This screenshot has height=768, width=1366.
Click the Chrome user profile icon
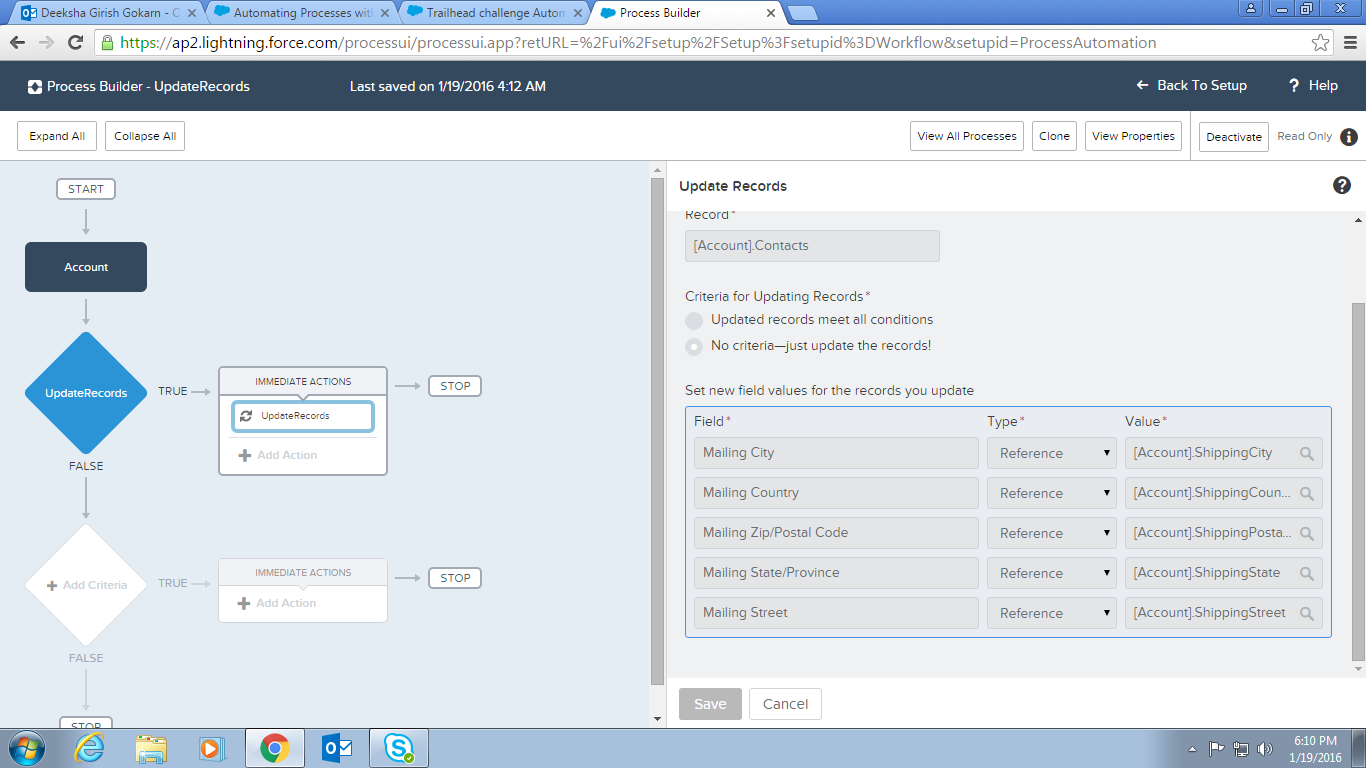[x=1250, y=8]
